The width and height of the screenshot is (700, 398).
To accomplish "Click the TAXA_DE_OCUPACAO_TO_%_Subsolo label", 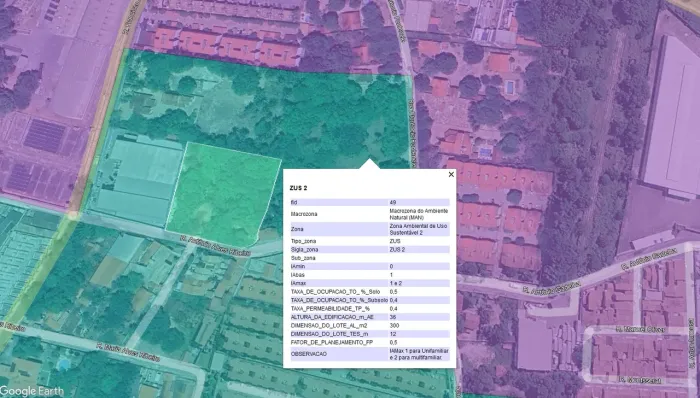I will coord(339,300).
